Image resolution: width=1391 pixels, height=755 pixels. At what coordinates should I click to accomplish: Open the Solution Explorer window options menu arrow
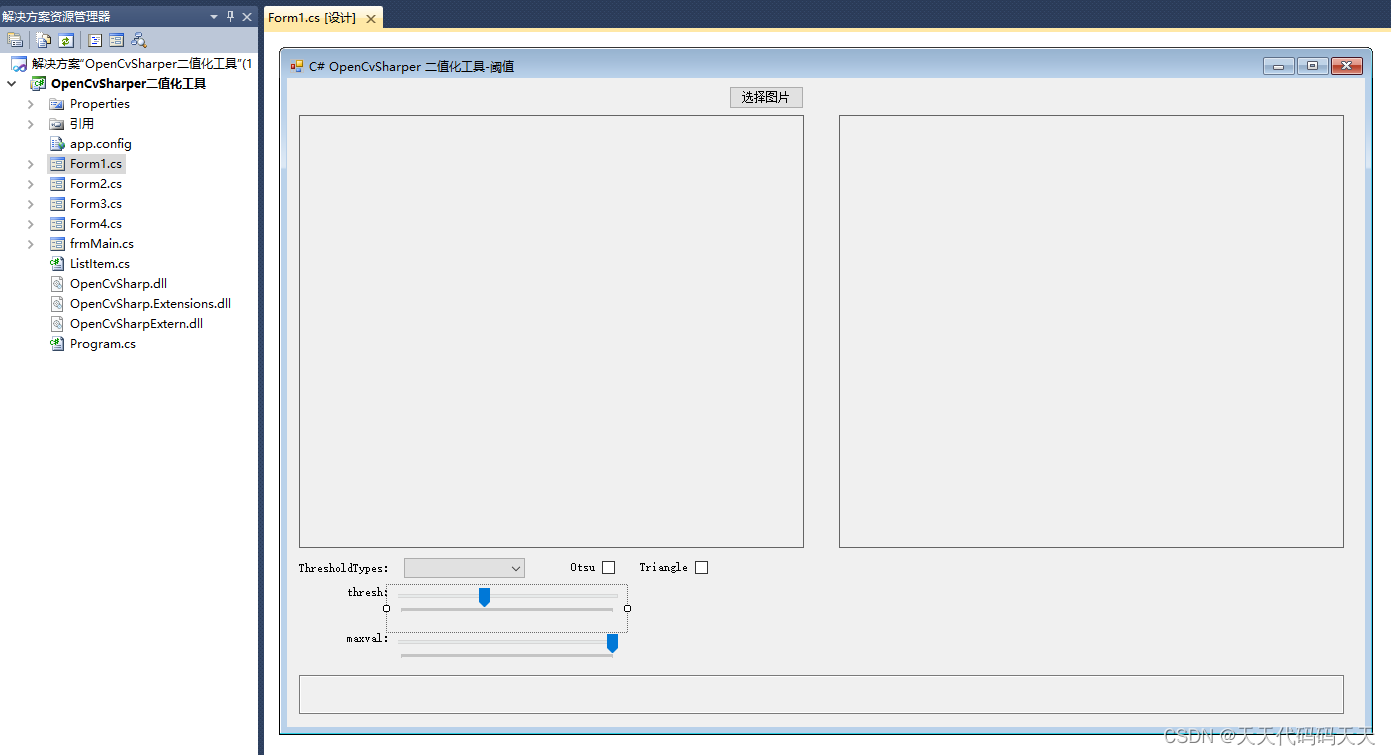coord(213,16)
